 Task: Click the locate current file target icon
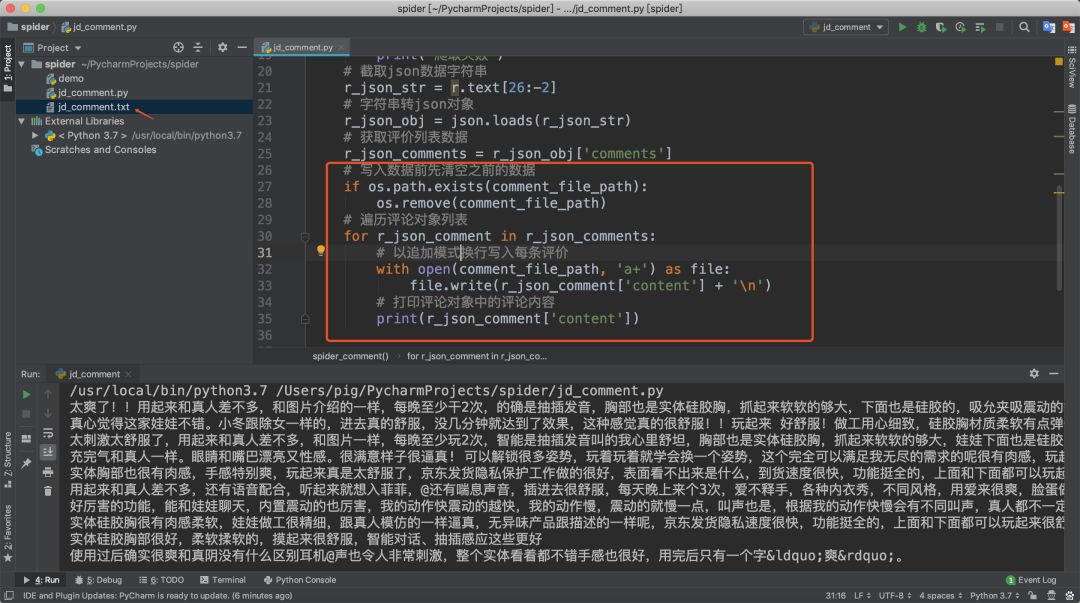coord(179,47)
